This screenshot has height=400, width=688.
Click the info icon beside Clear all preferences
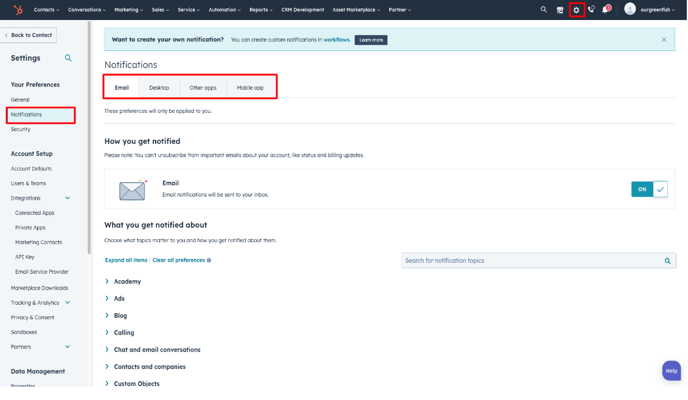[209, 260]
